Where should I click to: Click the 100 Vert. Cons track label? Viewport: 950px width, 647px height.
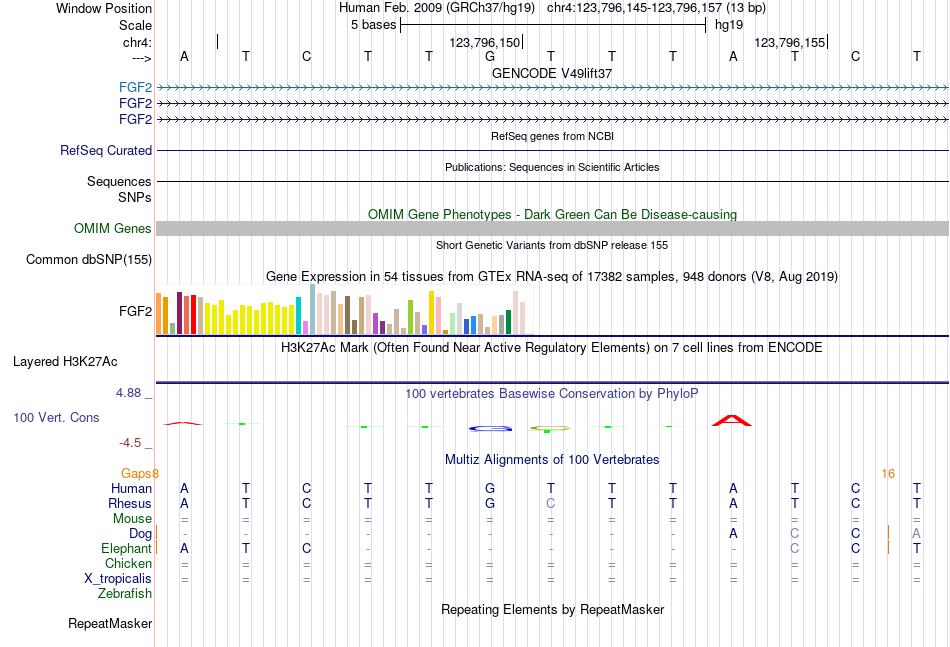56,417
